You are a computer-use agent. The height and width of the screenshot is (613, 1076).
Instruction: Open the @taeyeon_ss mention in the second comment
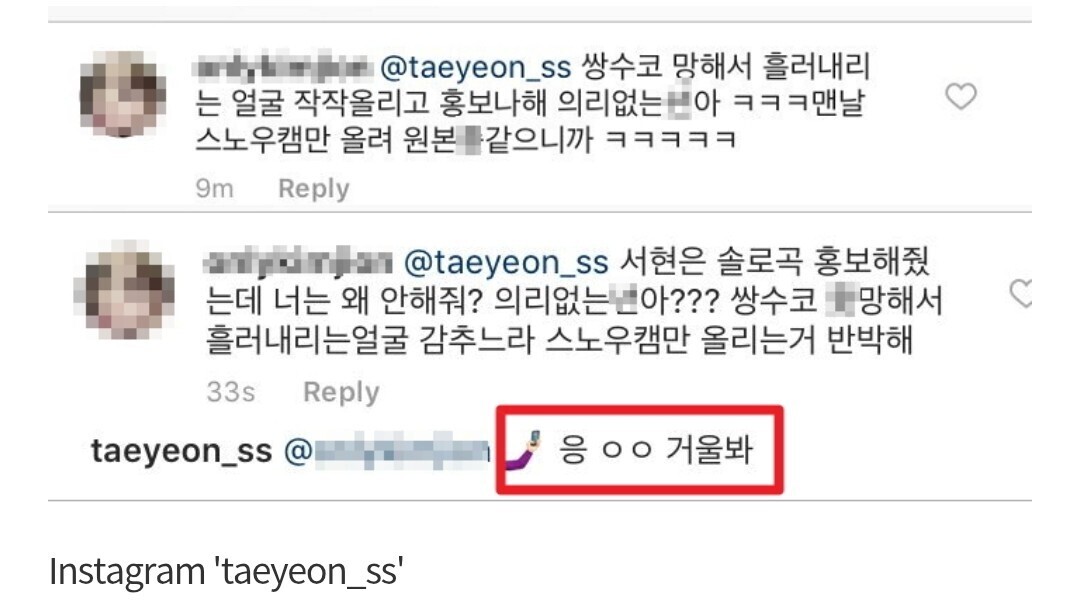(506, 263)
